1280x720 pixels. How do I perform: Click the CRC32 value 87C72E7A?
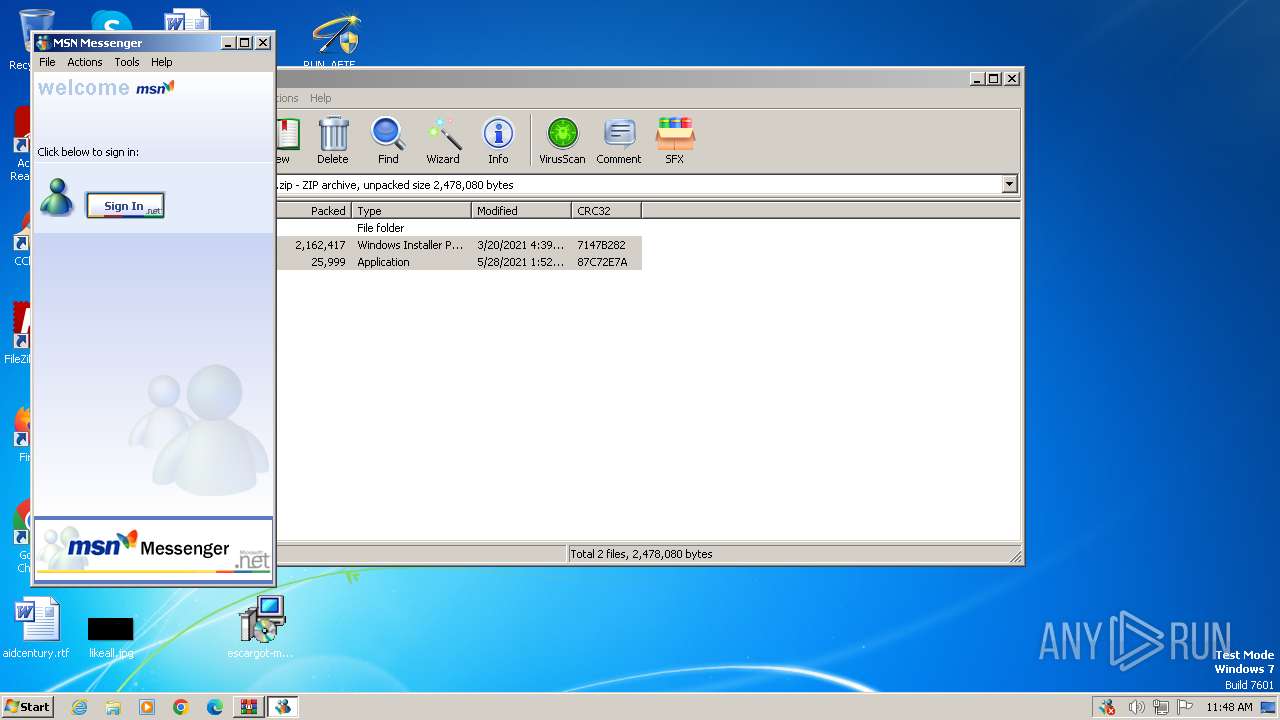pyautogui.click(x=602, y=262)
